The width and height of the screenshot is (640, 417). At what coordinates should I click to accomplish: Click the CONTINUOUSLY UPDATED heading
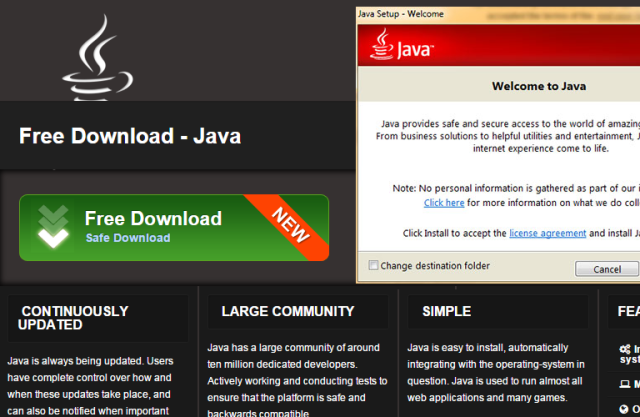click(x=73, y=318)
